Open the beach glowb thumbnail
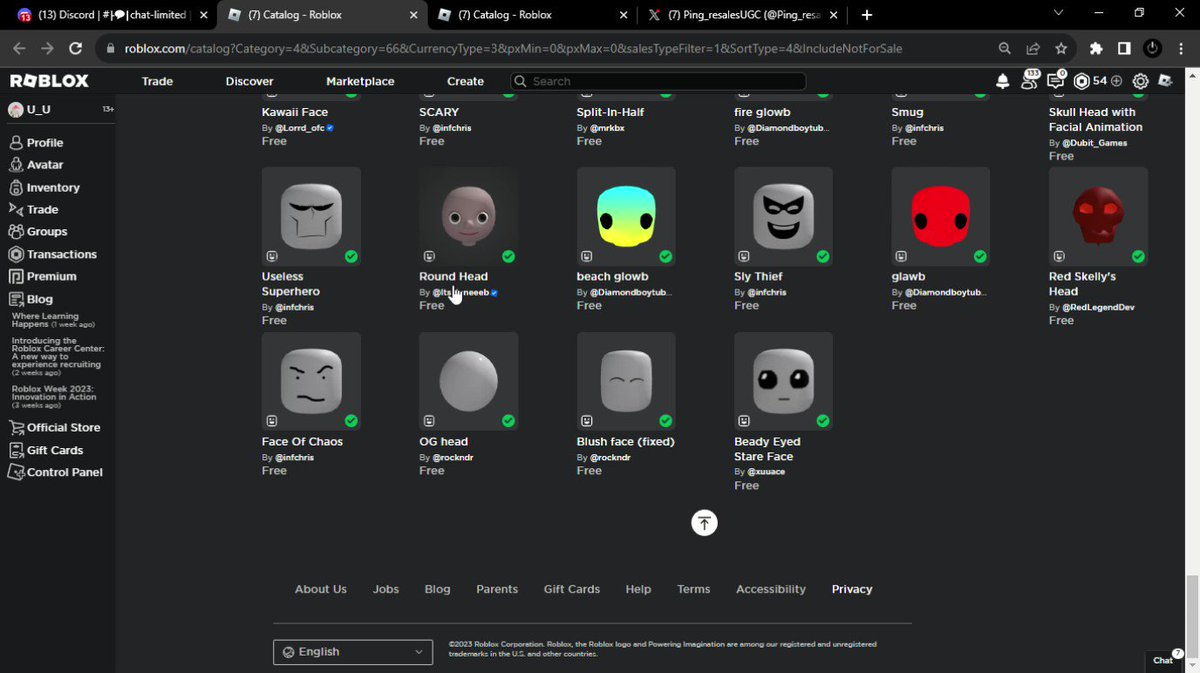 [626, 216]
